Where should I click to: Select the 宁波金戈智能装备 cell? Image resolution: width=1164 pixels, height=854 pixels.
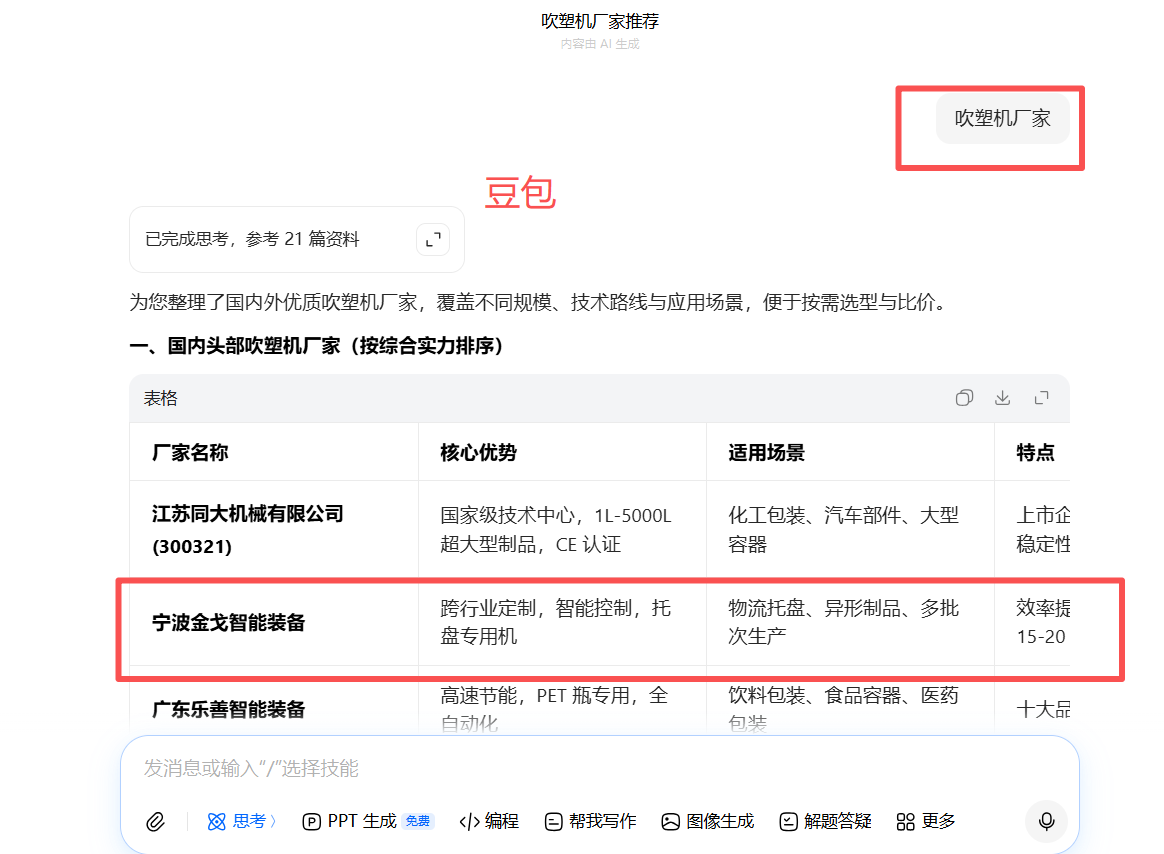click(274, 622)
